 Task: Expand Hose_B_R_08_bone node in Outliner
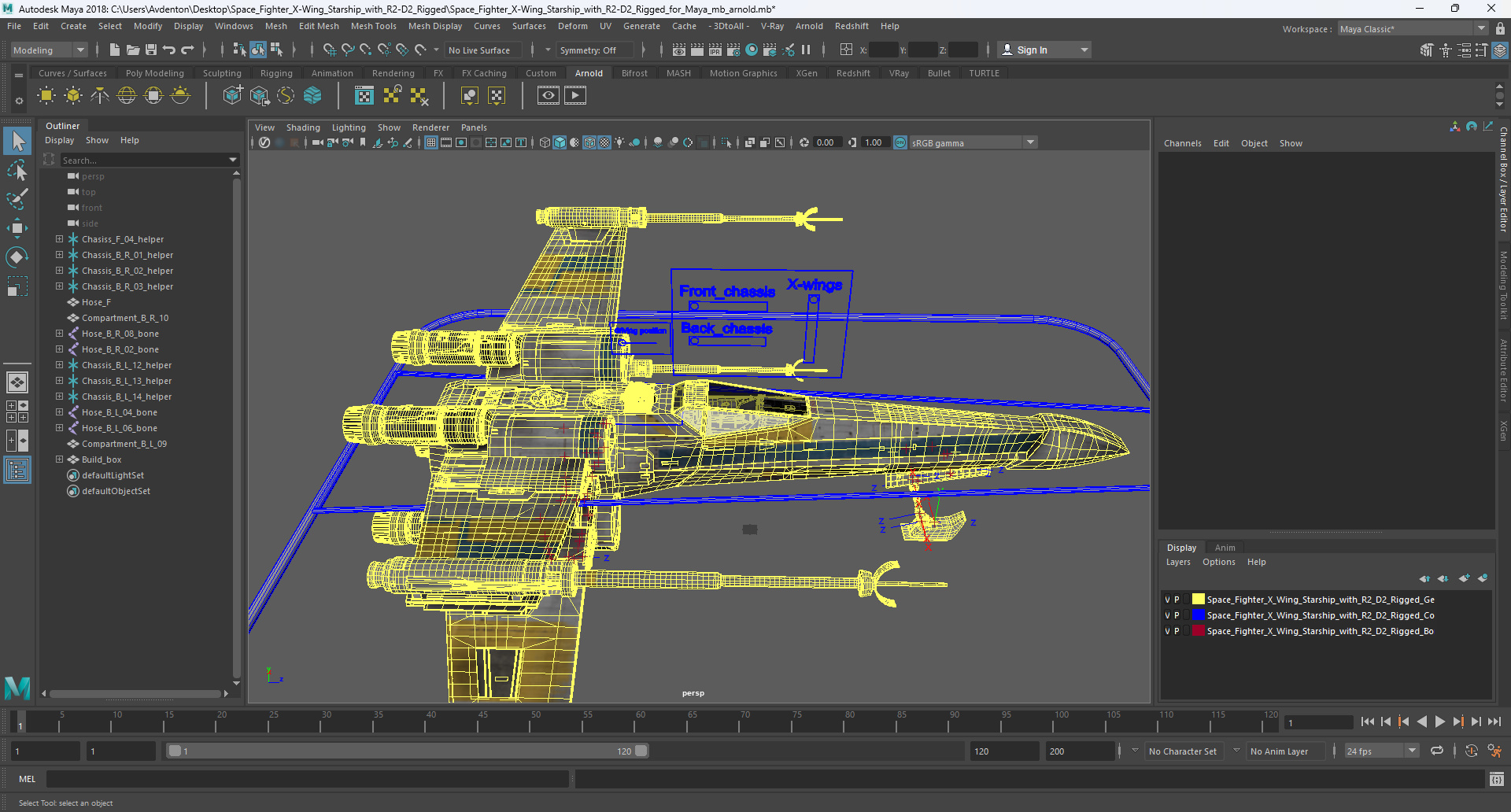pos(59,333)
